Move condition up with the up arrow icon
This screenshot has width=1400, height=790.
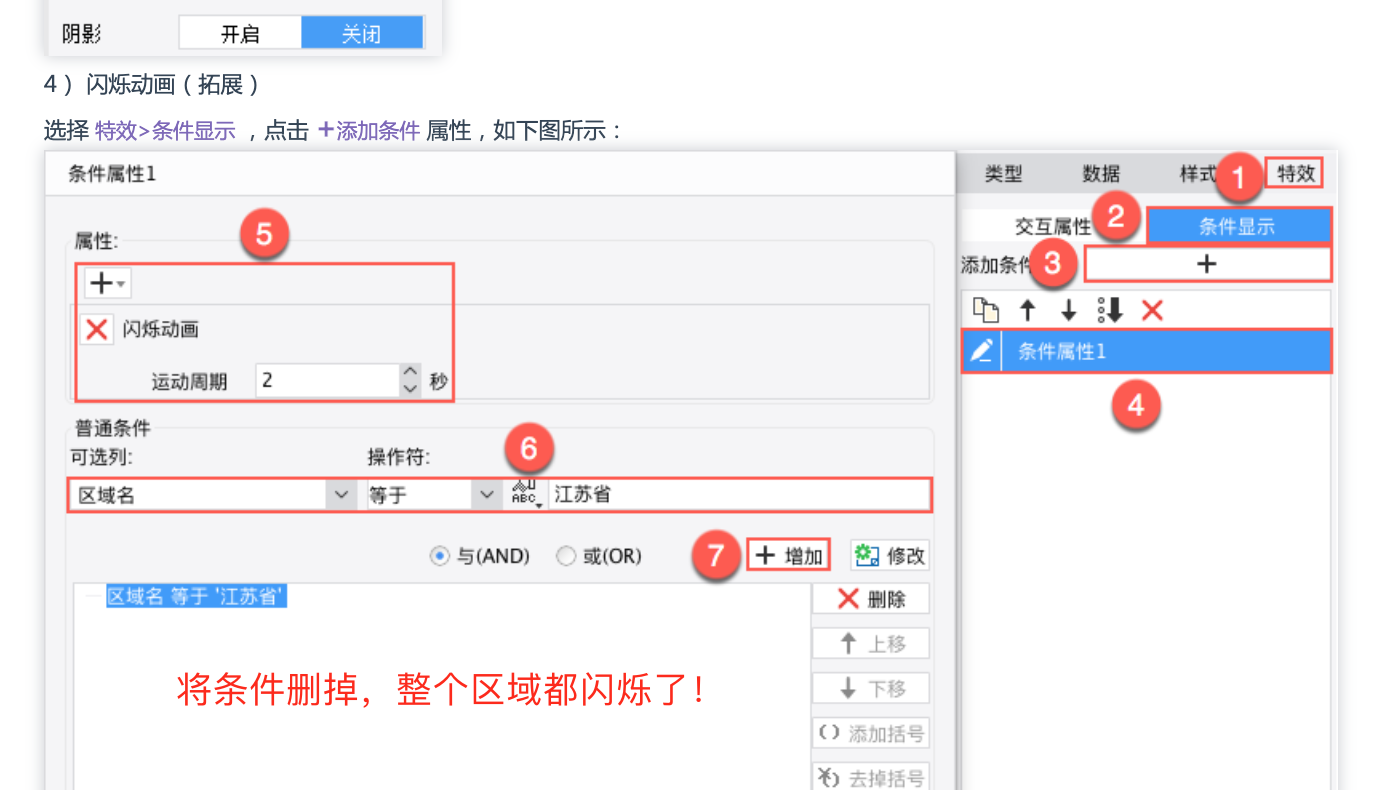(x=1027, y=311)
